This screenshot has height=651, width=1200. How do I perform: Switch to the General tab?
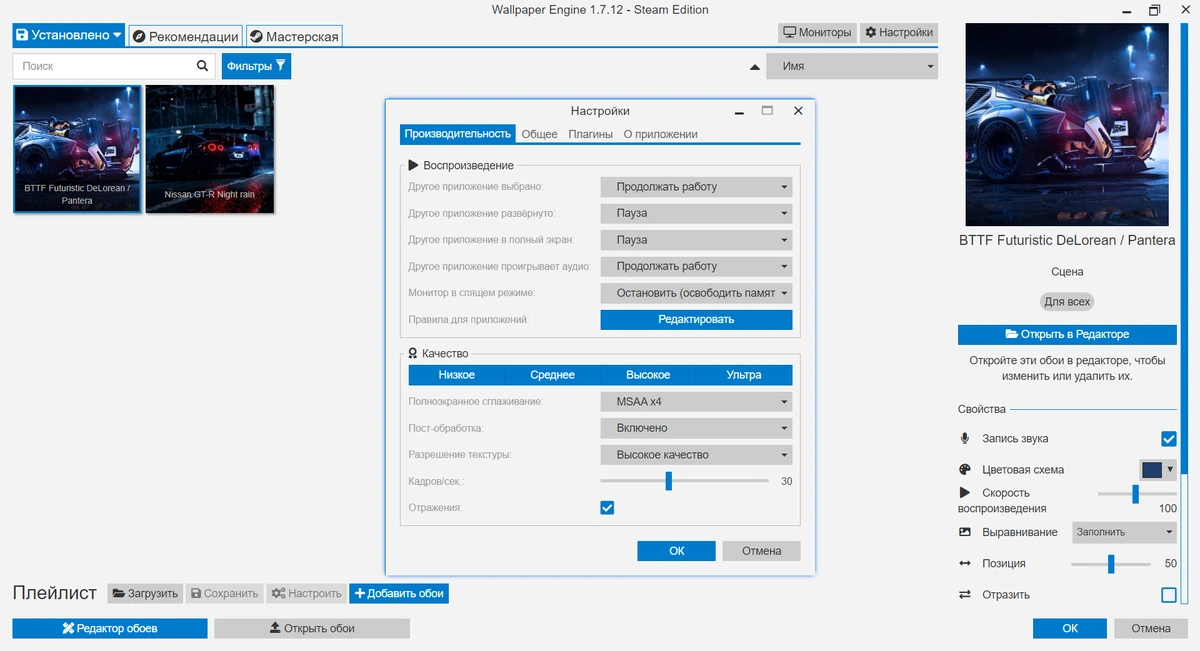click(539, 134)
